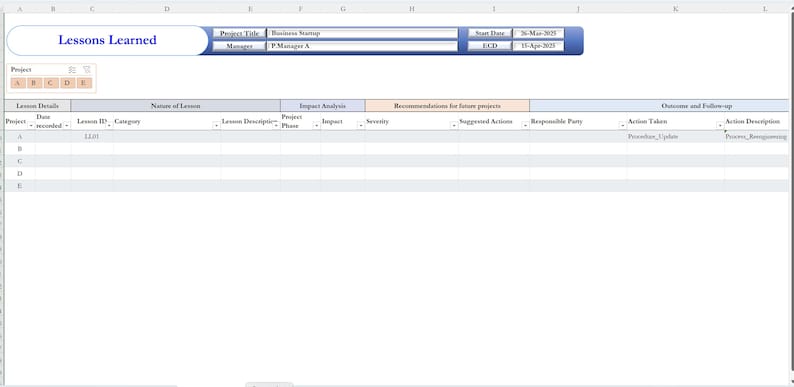The width and height of the screenshot is (794, 387).
Task: Open the Suggested Actions filter dropdown
Action: pyautogui.click(x=526, y=126)
